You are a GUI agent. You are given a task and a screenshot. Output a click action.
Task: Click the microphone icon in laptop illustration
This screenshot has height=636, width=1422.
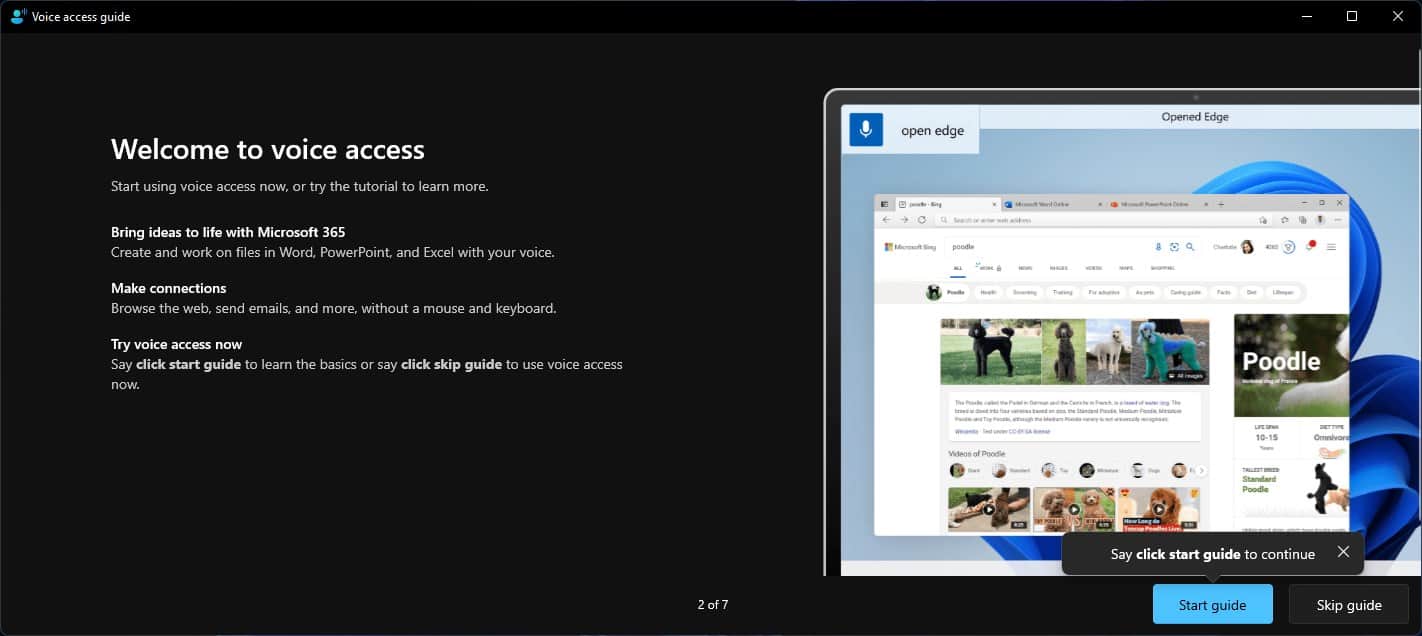tap(866, 130)
